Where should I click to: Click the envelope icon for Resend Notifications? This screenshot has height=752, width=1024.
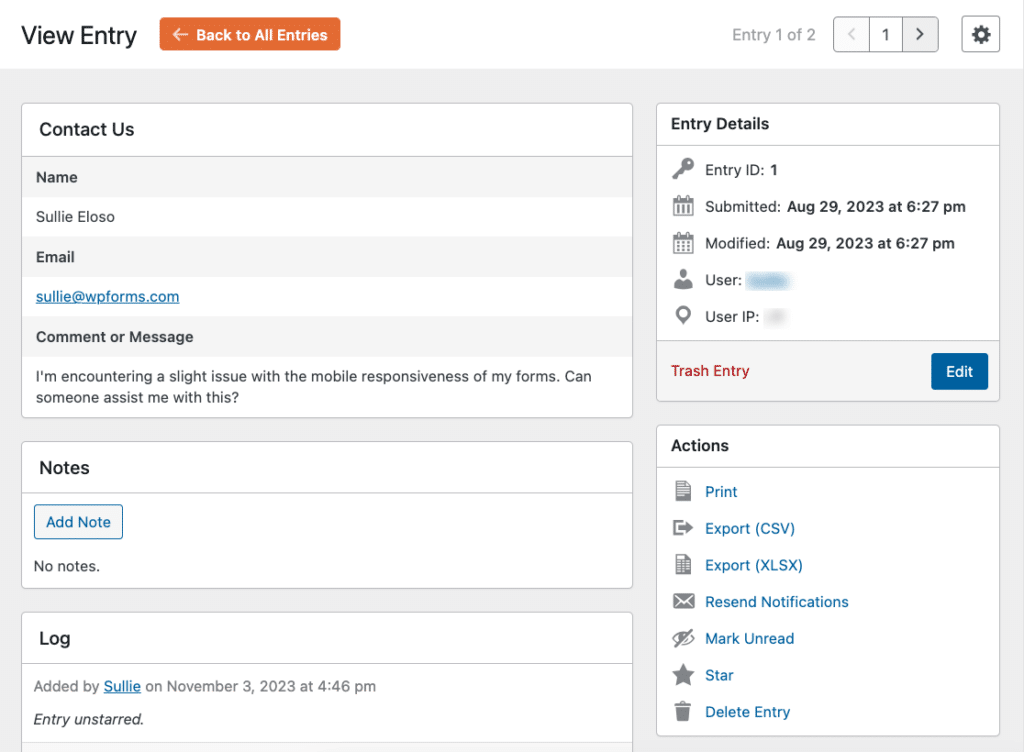tap(683, 602)
